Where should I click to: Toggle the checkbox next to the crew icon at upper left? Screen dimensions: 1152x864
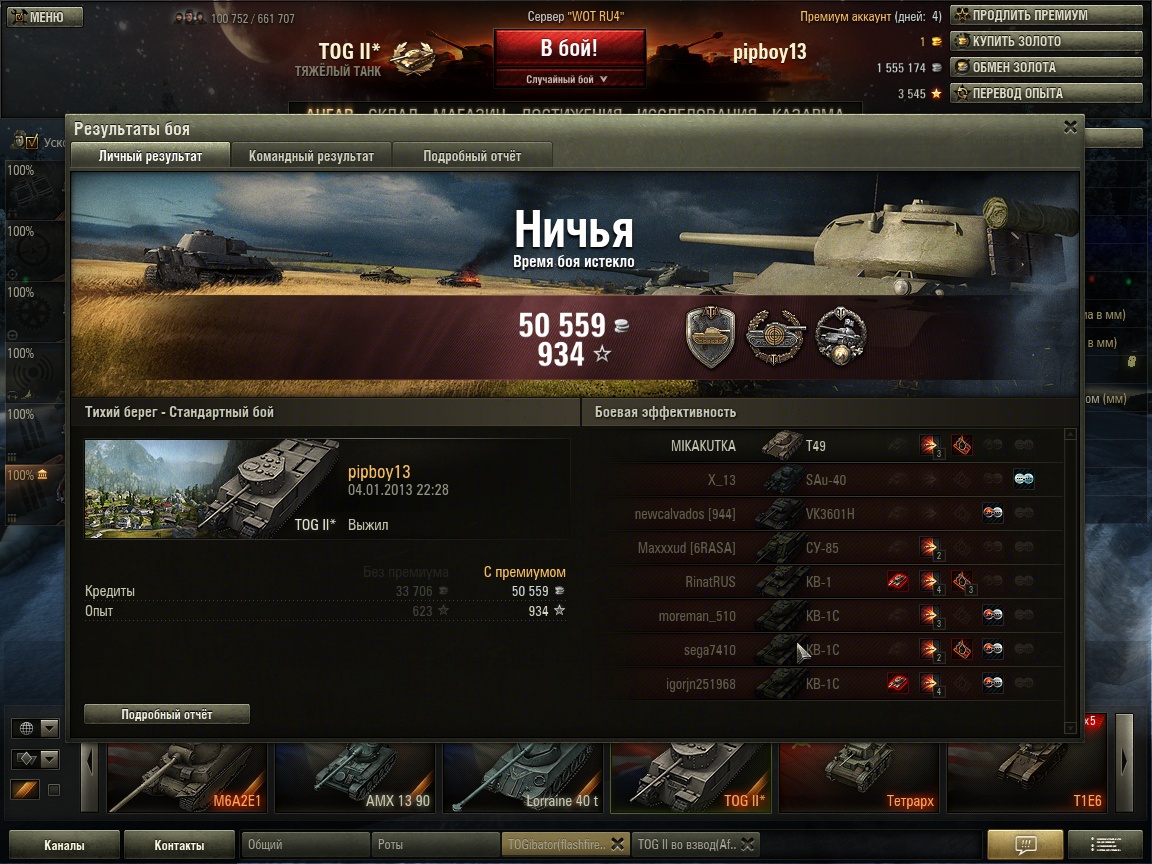[32, 142]
